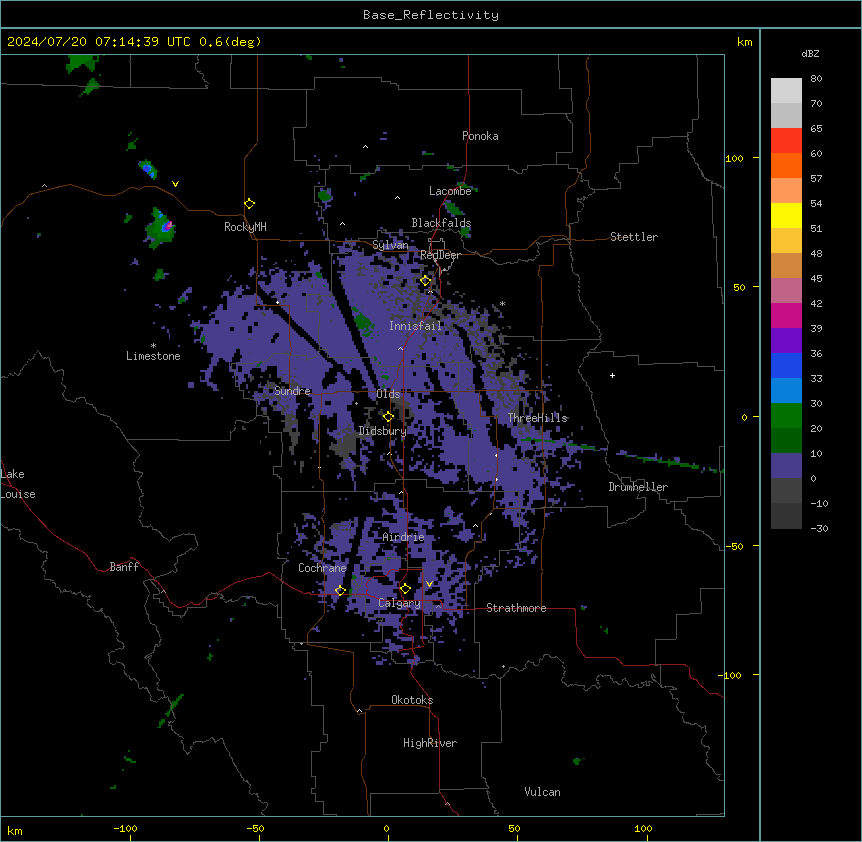862x842 pixels.
Task: Click the Banff label
Action: pos(124,567)
